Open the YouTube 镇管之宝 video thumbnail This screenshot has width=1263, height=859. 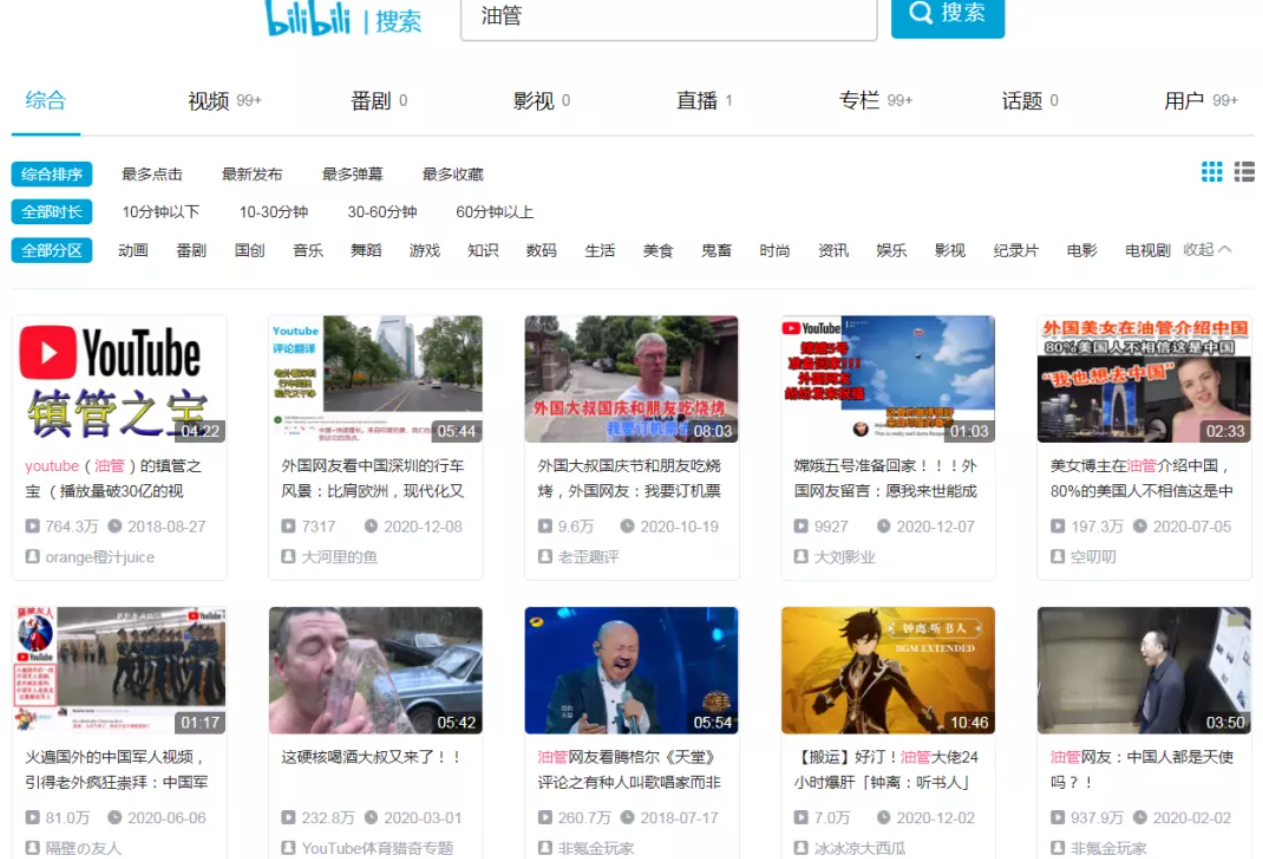(119, 379)
